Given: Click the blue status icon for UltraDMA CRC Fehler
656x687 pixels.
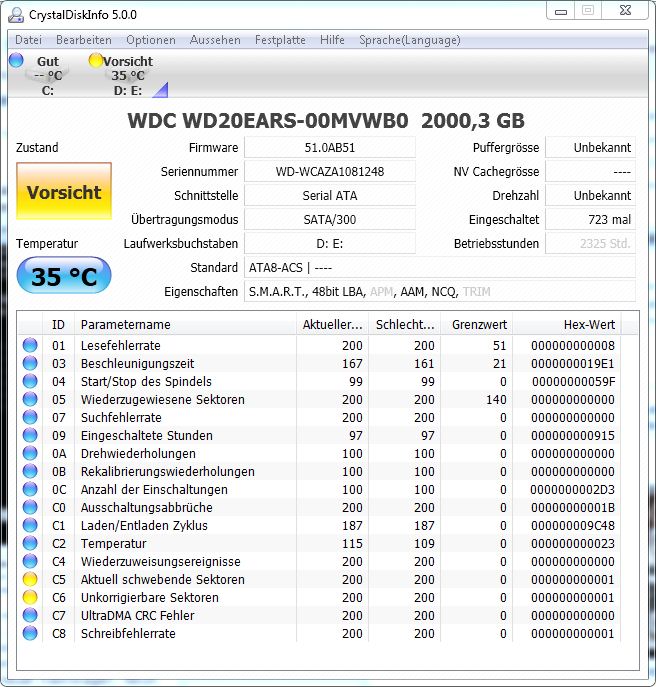Looking at the screenshot, I should click(30, 615).
